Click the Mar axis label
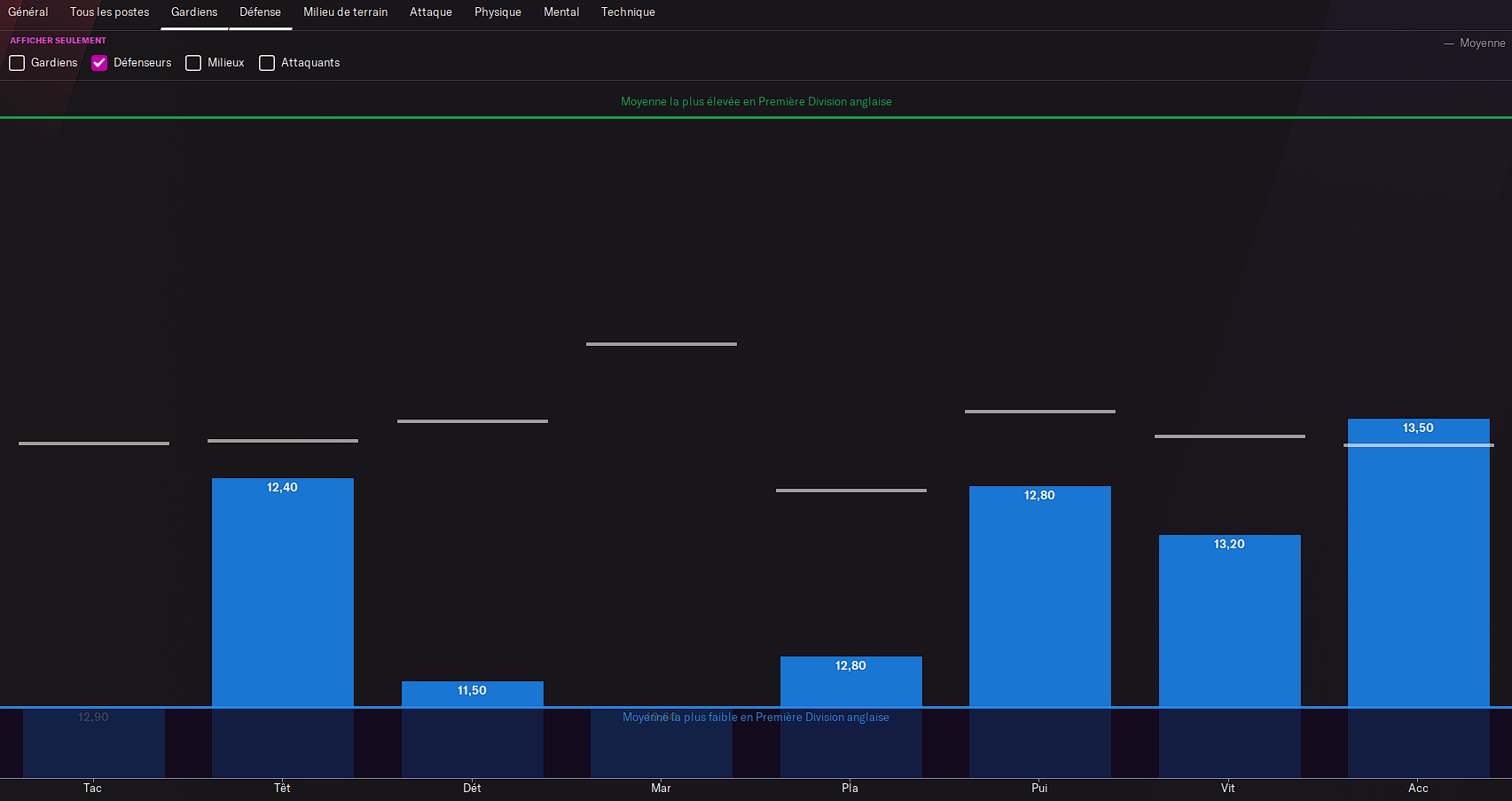Screen dimensions: 1512x801 click(x=662, y=788)
